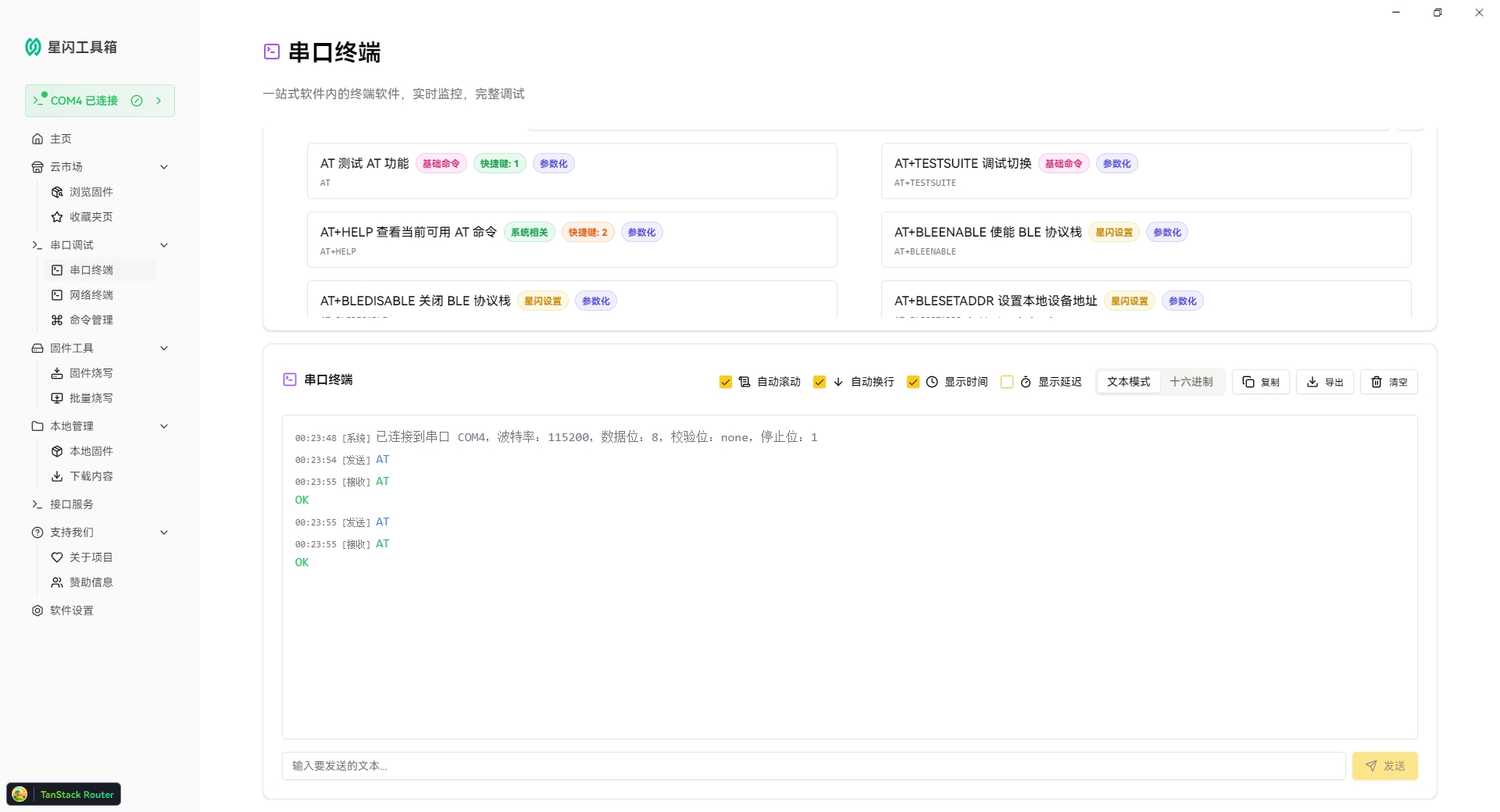Click 快捷键: 1 tag on AT card
1500x812 pixels.
[x=500, y=164]
